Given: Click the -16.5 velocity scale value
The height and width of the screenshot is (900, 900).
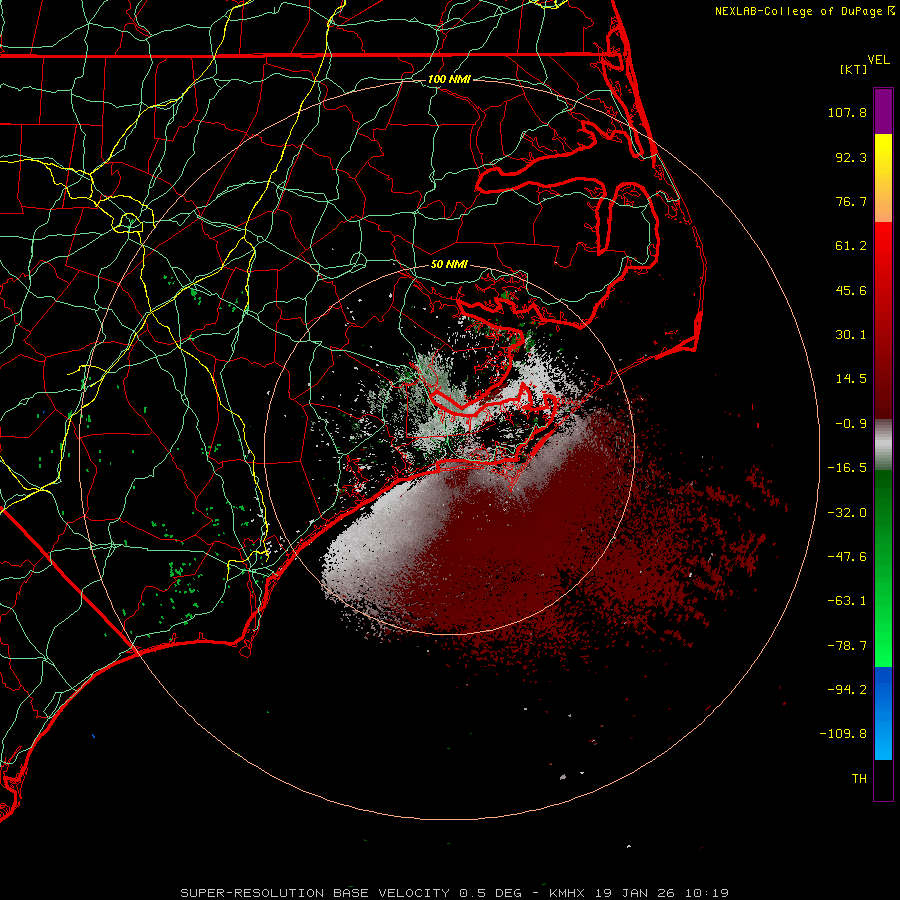Looking at the screenshot, I should pos(847,468).
